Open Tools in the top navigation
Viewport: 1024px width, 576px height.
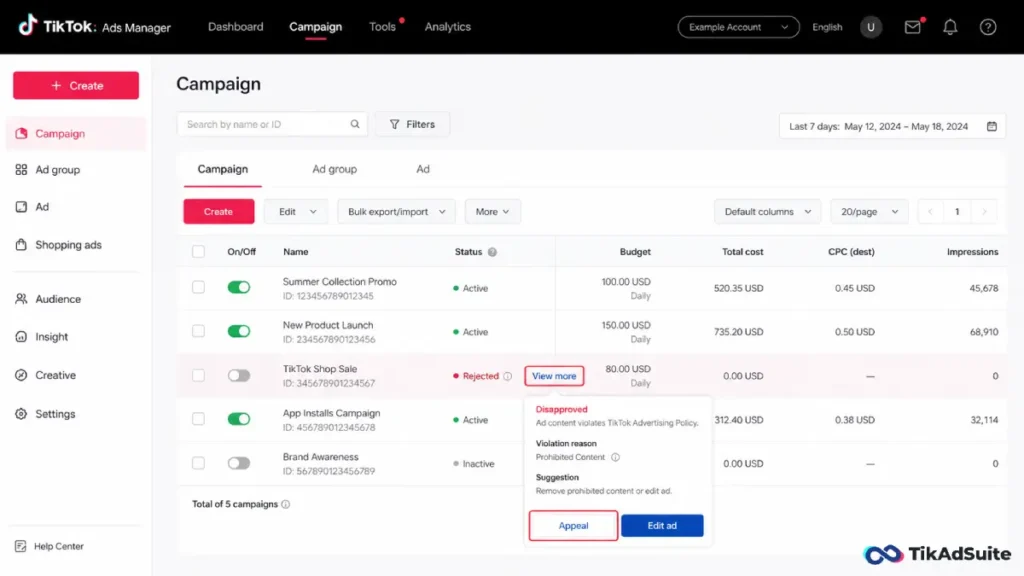pyautogui.click(x=383, y=27)
